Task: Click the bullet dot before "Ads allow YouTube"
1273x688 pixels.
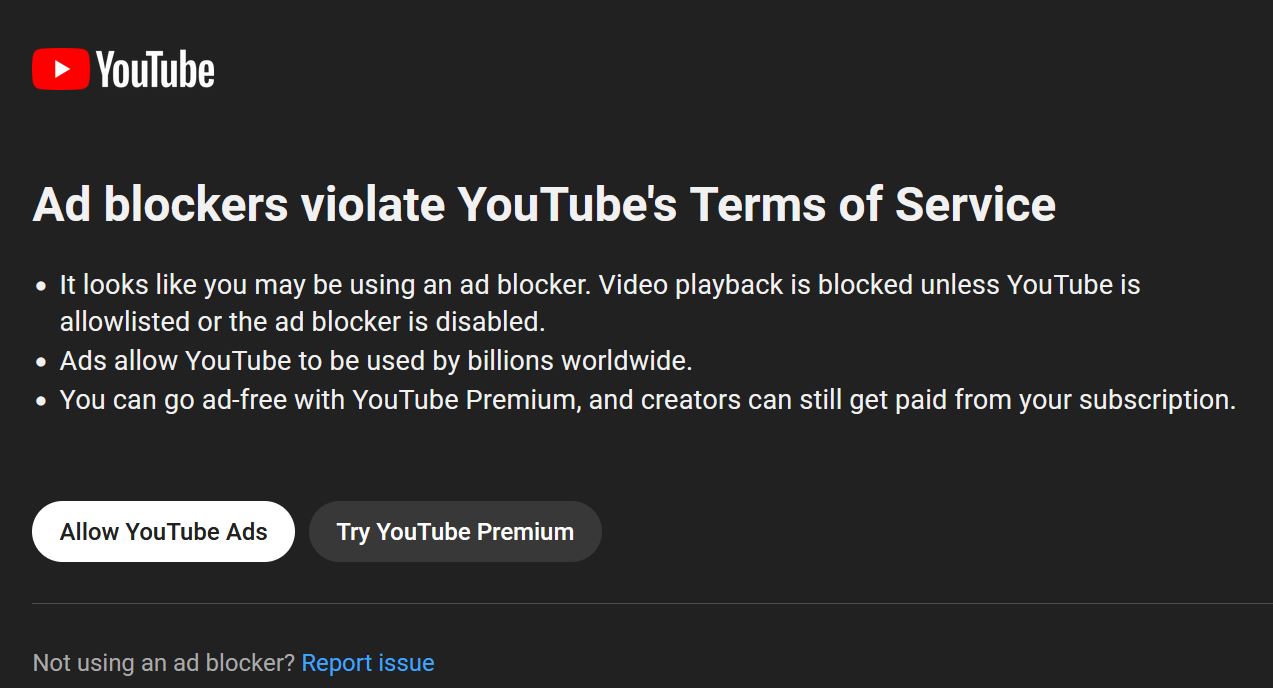Action: tap(41, 362)
